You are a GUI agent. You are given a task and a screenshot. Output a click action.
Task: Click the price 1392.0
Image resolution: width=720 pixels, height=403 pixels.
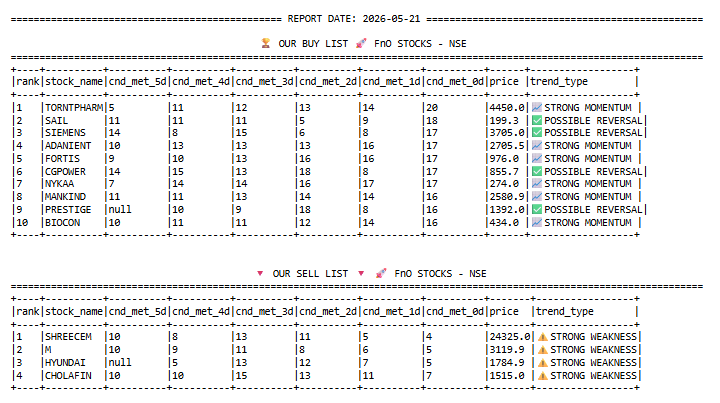coord(507,209)
